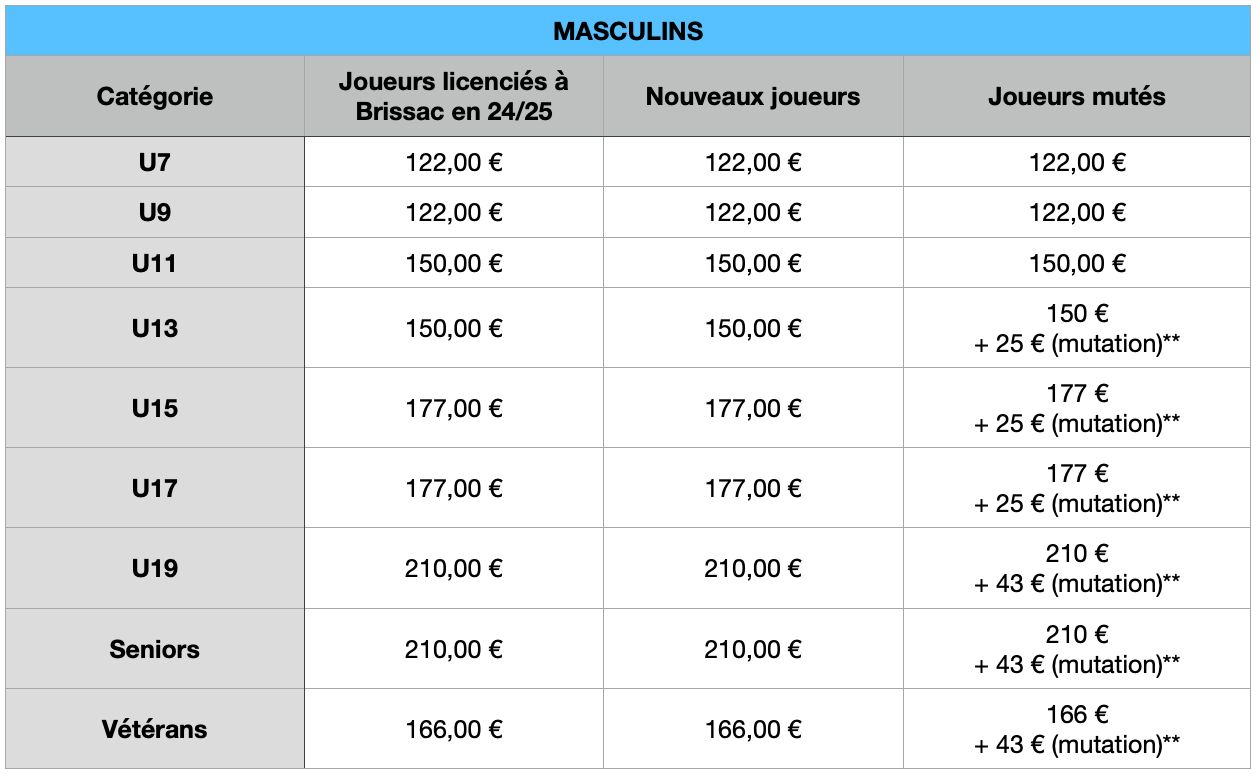Image resolution: width=1260 pixels, height=778 pixels.
Task: Click the Catégorie column header
Action: (155, 97)
